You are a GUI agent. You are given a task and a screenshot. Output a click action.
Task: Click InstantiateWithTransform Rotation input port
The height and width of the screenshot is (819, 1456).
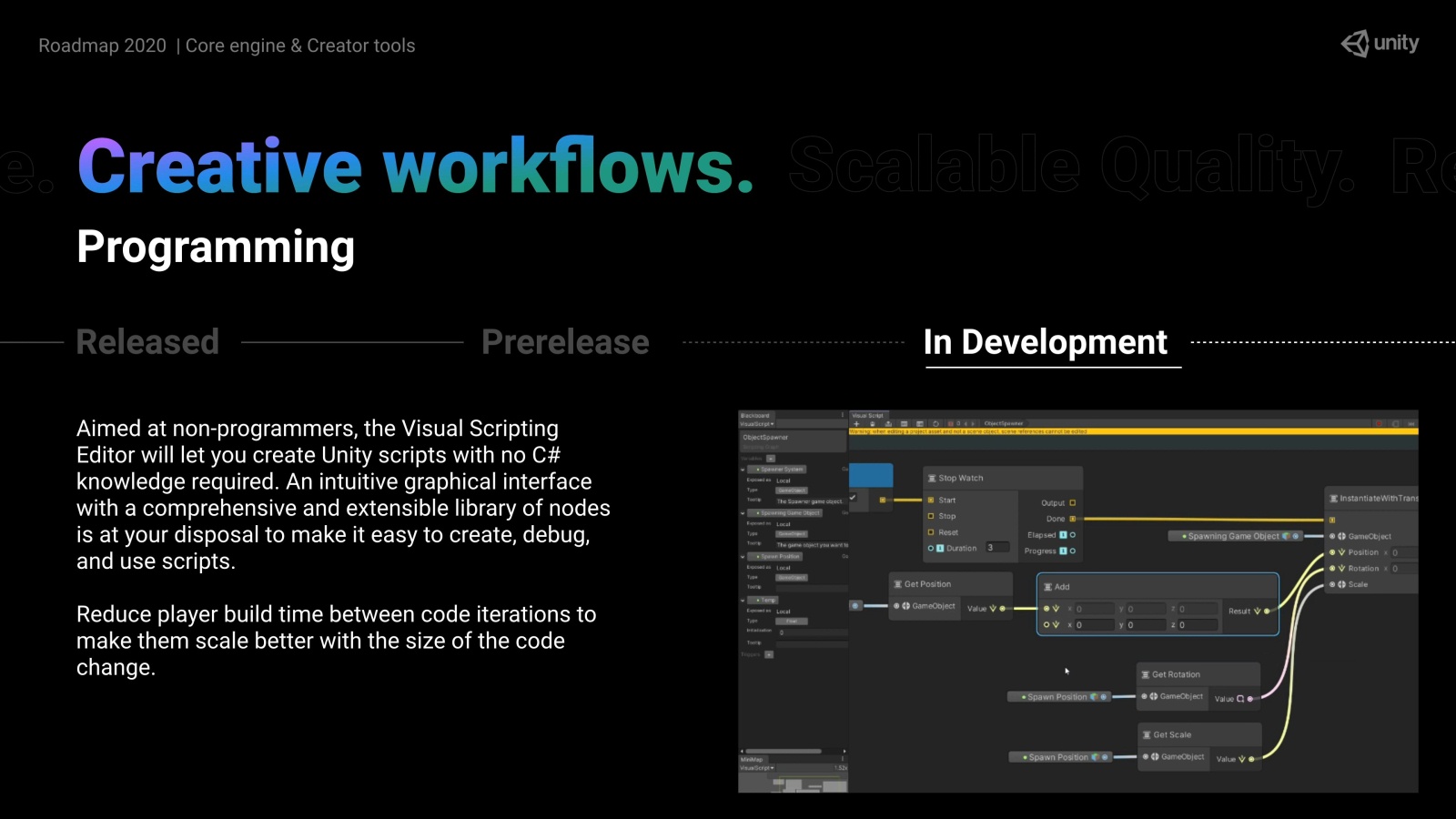(x=1332, y=569)
